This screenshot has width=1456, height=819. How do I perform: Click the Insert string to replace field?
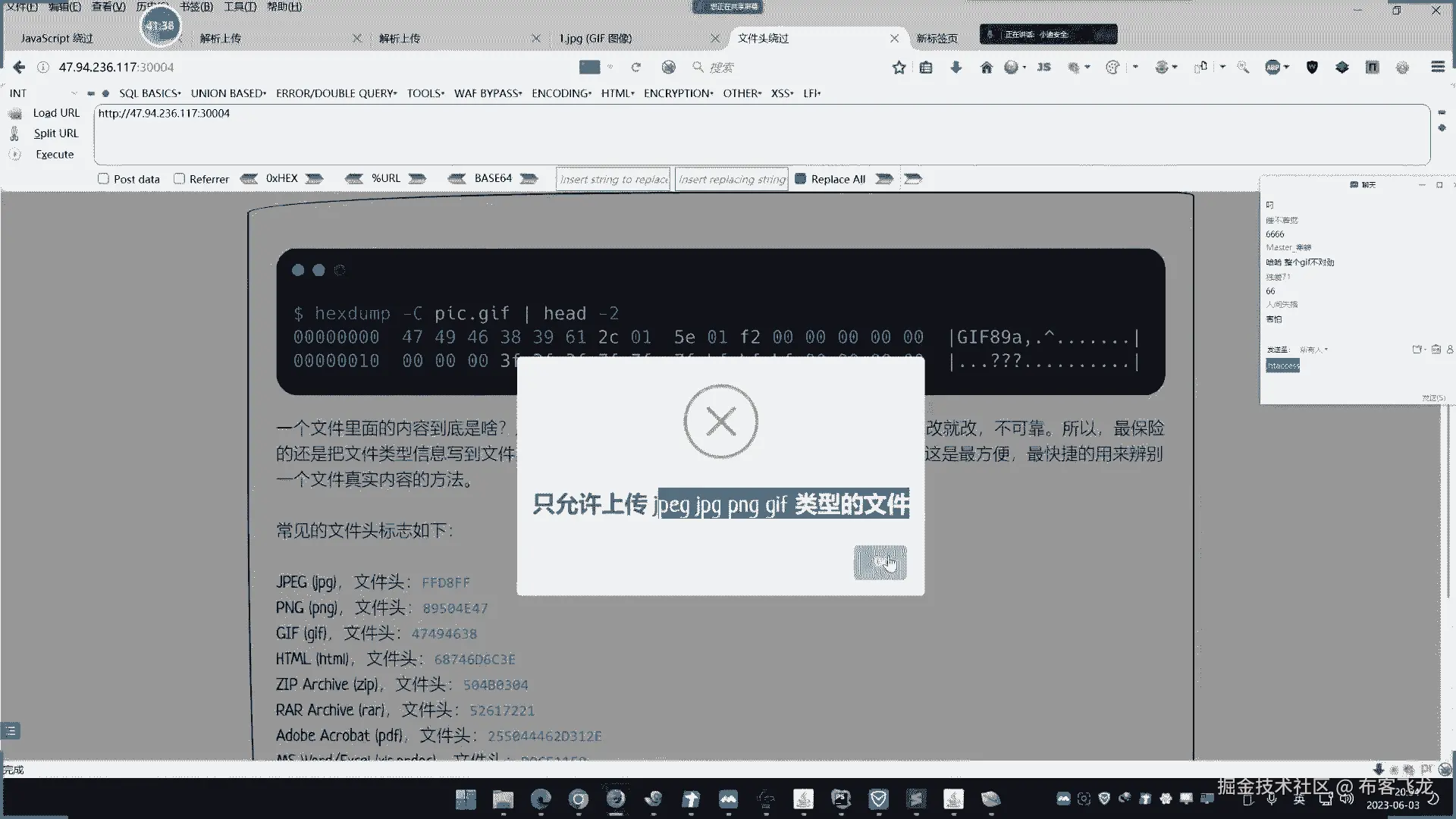(x=613, y=179)
